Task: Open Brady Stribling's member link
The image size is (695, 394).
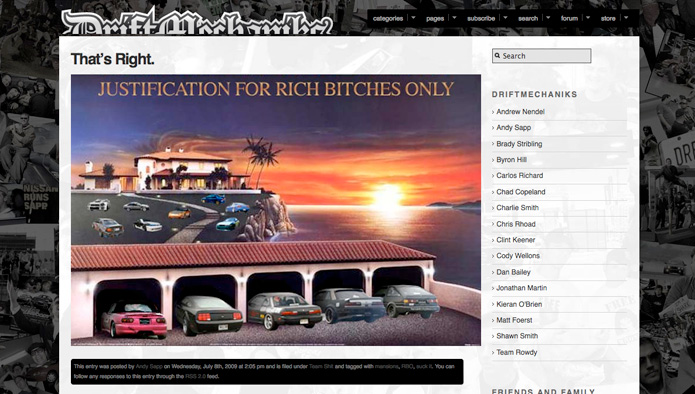Action: tap(519, 144)
